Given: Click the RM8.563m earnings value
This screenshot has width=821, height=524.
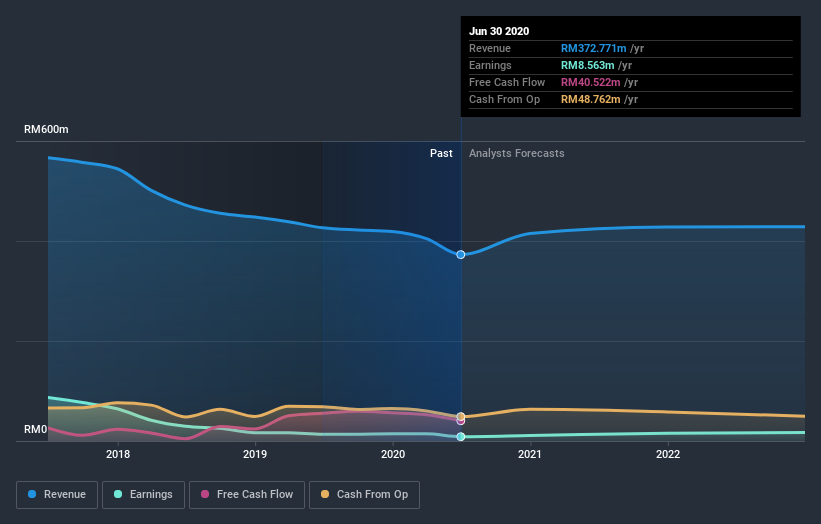Looking at the screenshot, I should pyautogui.click(x=587, y=65).
